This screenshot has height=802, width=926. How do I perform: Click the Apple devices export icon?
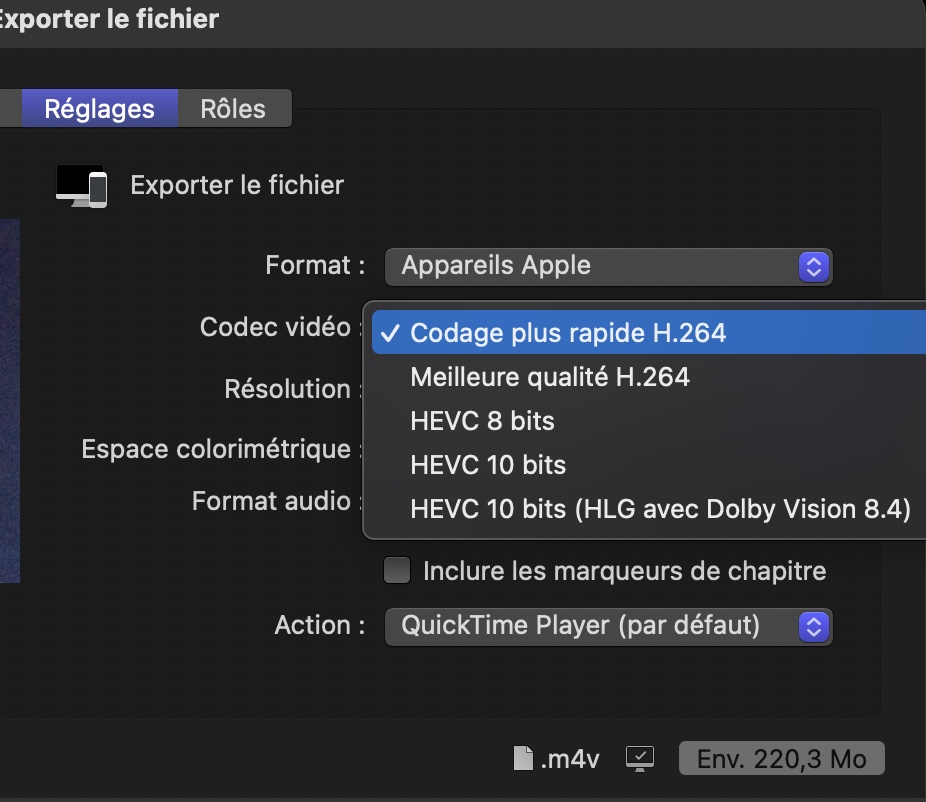pyautogui.click(x=82, y=186)
